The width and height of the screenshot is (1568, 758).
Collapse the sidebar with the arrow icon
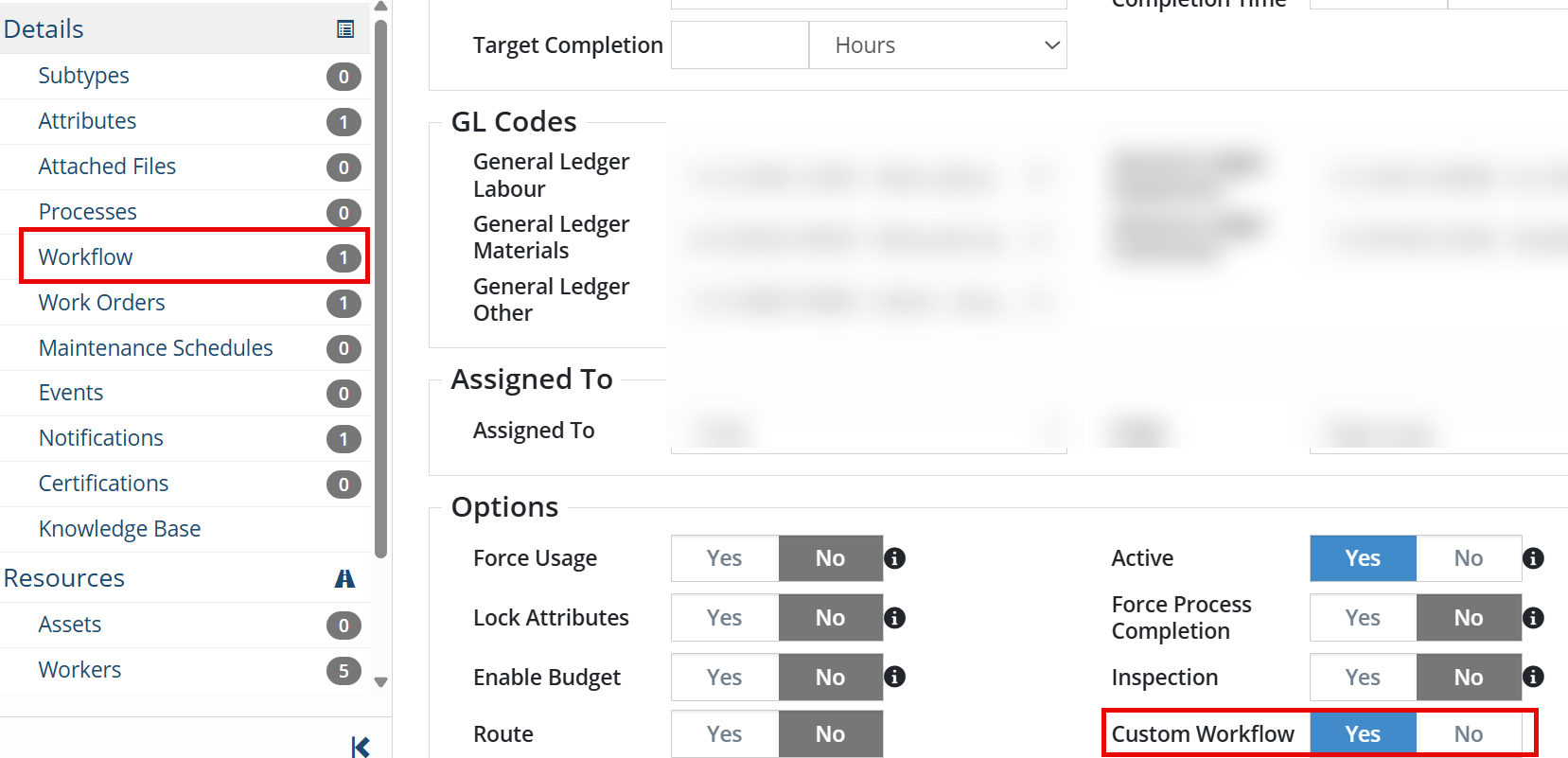tap(361, 747)
